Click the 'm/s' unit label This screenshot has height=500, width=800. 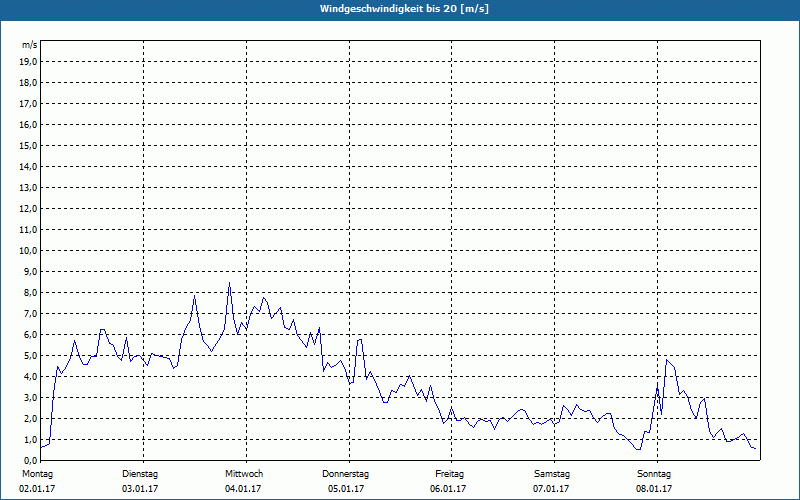(x=30, y=45)
